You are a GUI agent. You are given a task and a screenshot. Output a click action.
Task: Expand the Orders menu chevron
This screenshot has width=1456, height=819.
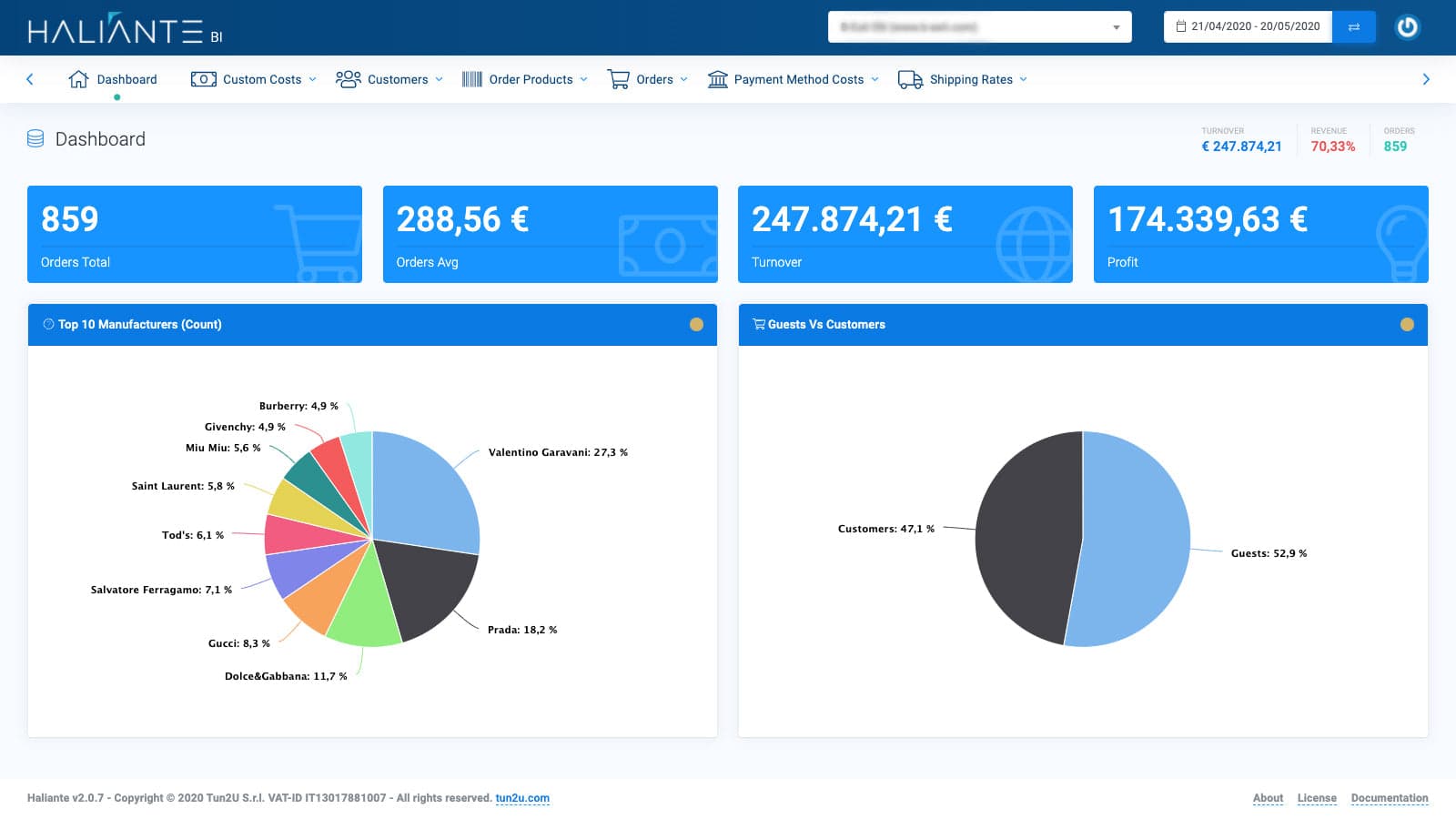coord(684,79)
